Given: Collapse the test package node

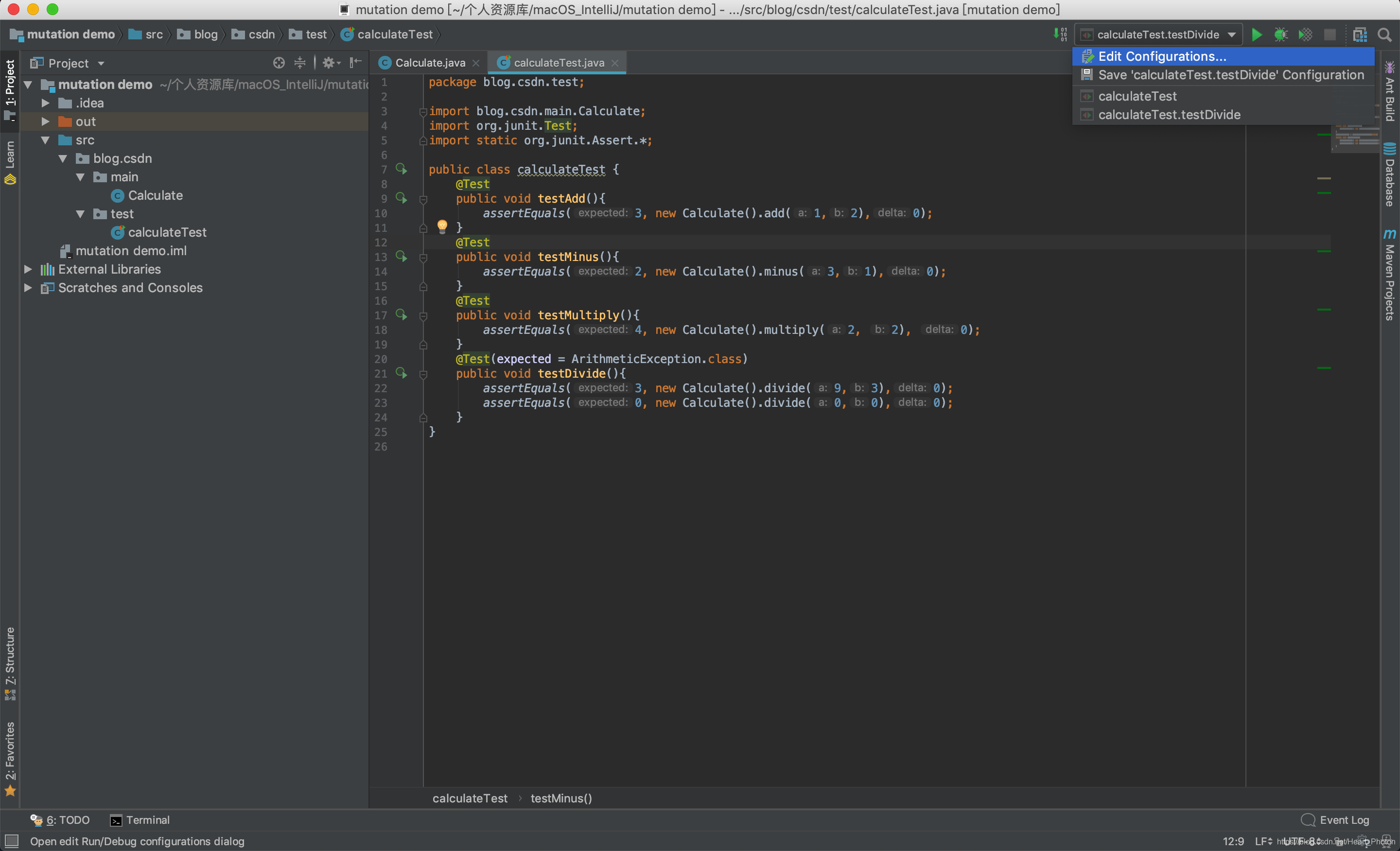Looking at the screenshot, I should [x=81, y=214].
